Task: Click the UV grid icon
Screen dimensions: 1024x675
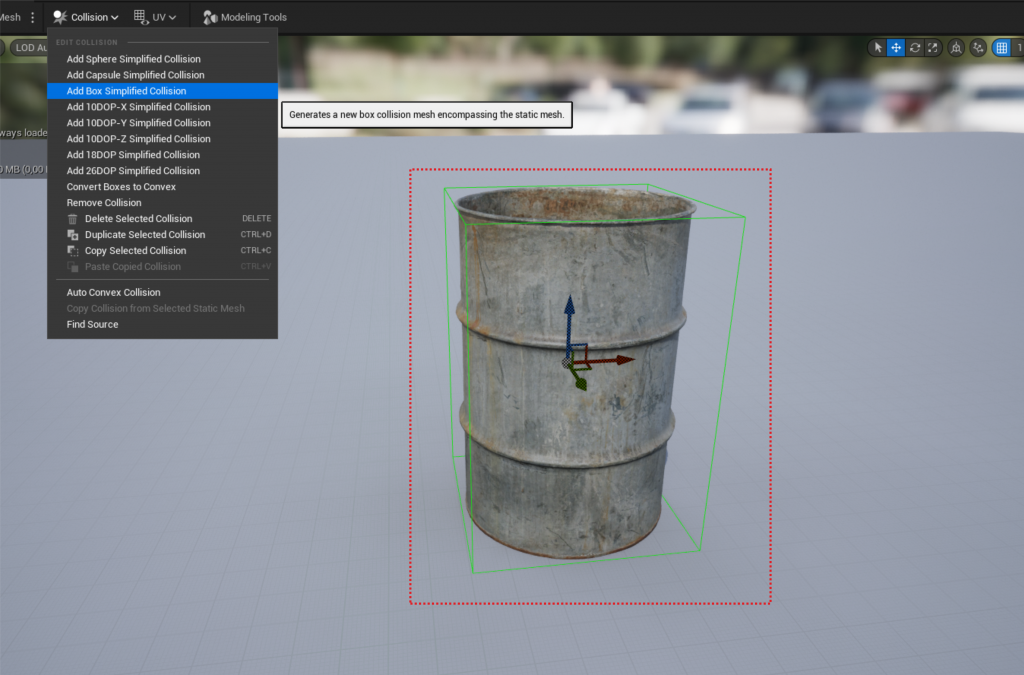Action: tap(140, 17)
